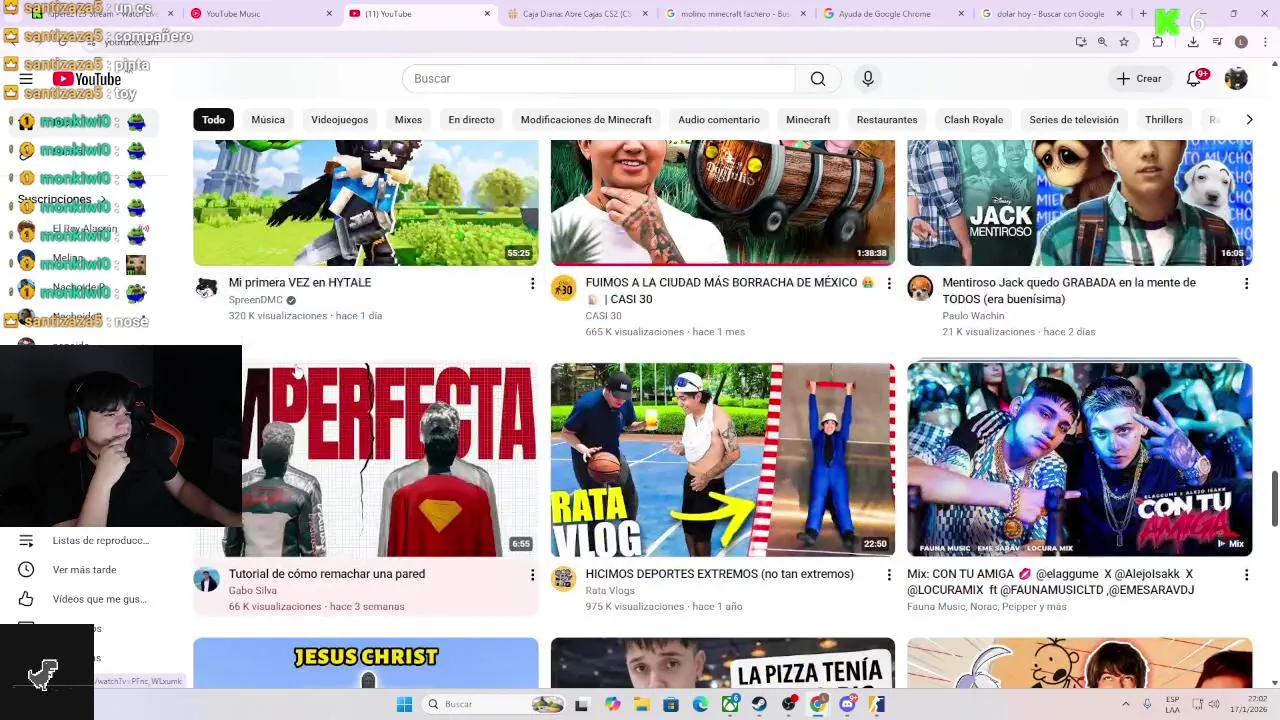Play the RATA VLOG thumbnail
This screenshot has height=720, width=1280.
click(723, 460)
